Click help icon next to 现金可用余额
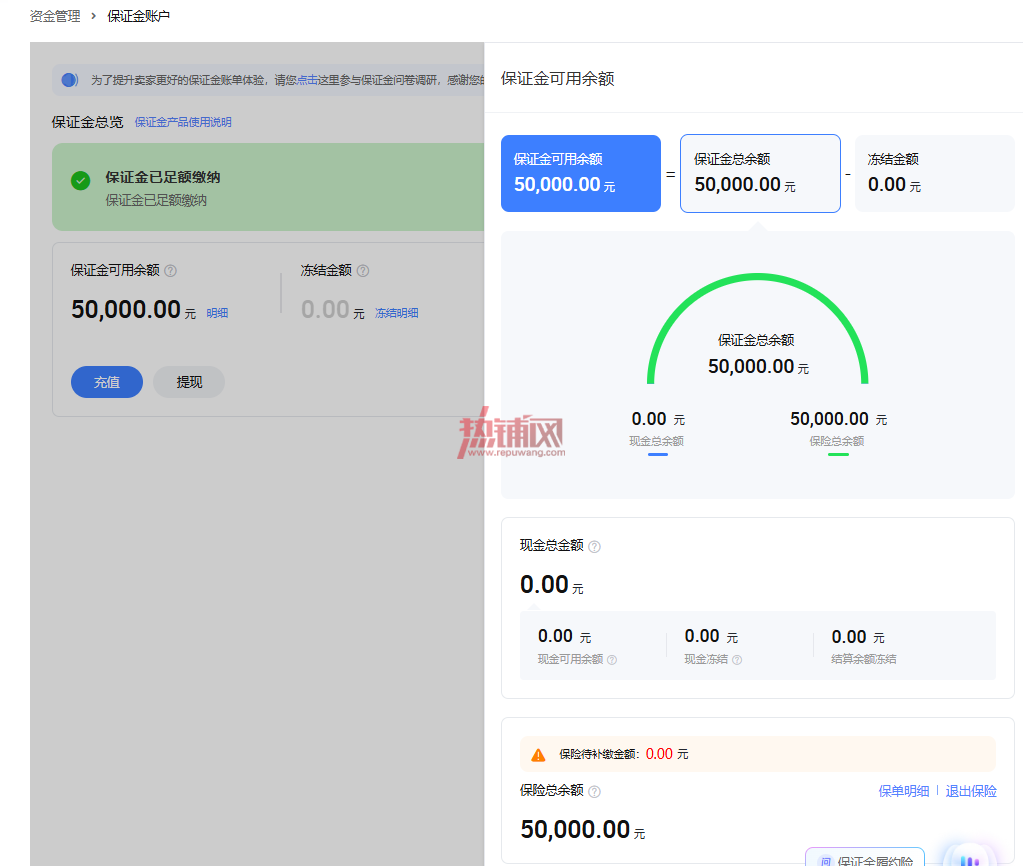This screenshot has width=1023, height=866. click(612, 660)
